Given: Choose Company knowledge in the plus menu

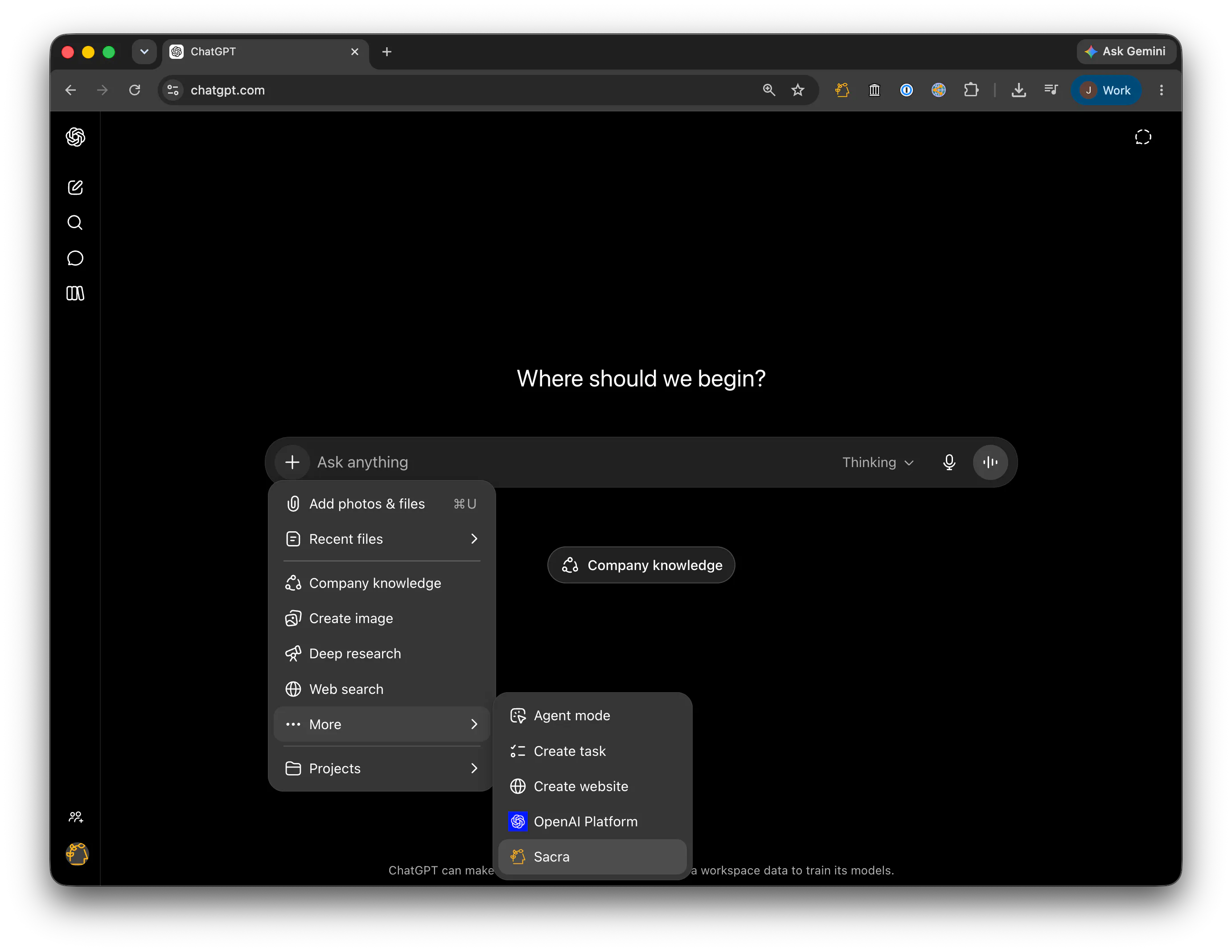Looking at the screenshot, I should coord(382,583).
